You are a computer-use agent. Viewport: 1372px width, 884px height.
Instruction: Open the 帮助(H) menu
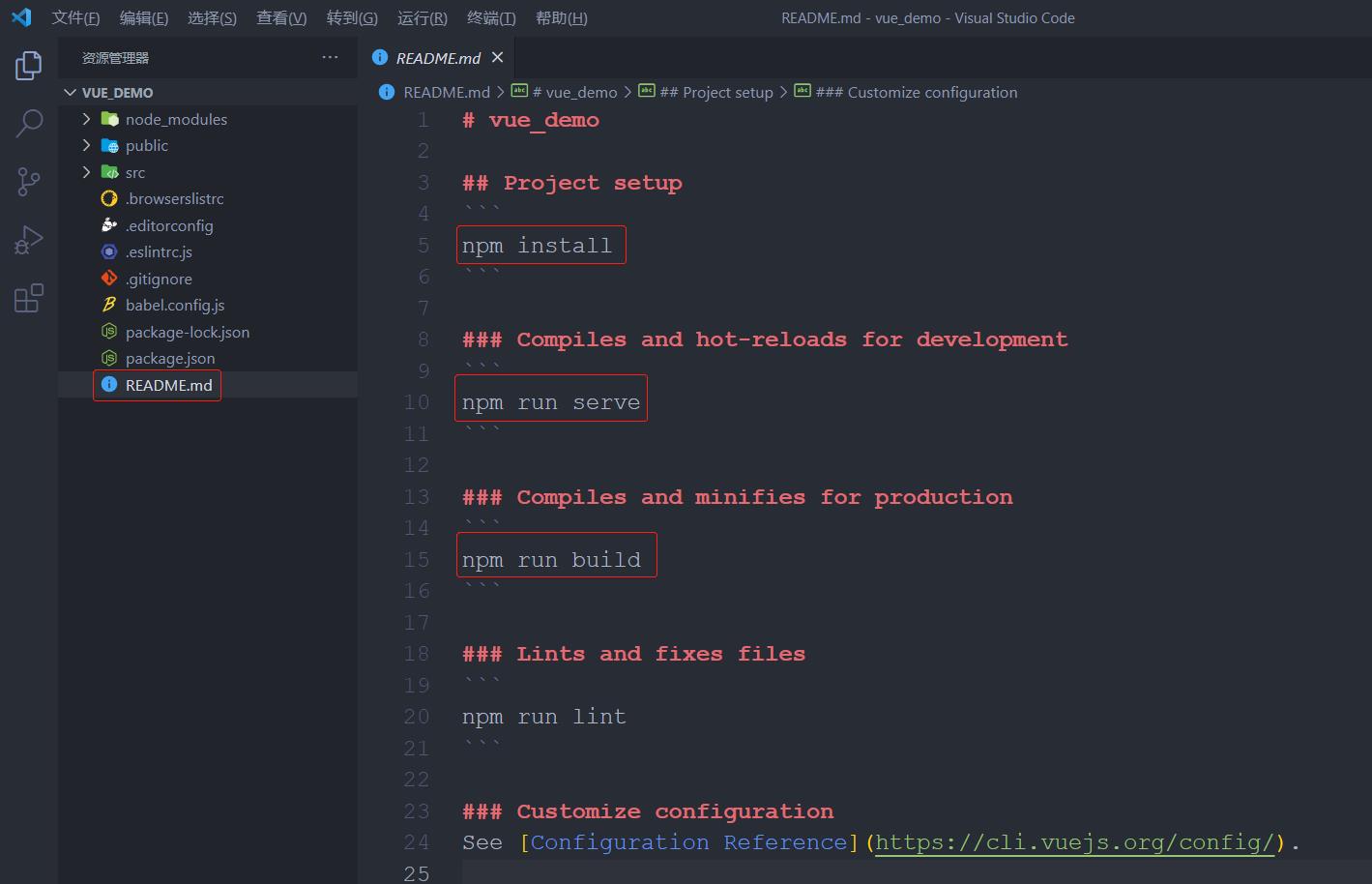pyautogui.click(x=562, y=17)
